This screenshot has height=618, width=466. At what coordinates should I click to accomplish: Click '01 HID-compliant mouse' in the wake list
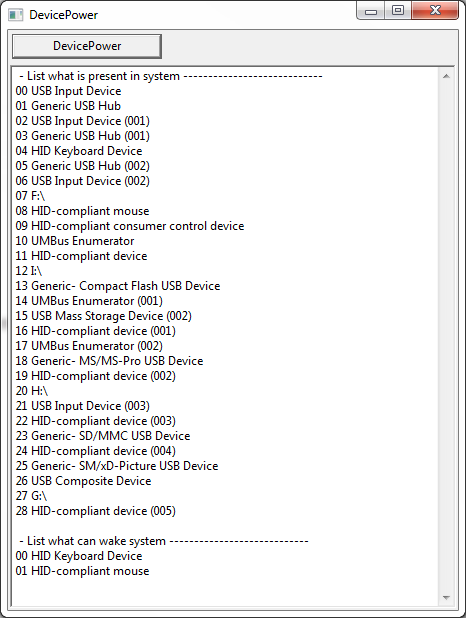(x=82, y=571)
